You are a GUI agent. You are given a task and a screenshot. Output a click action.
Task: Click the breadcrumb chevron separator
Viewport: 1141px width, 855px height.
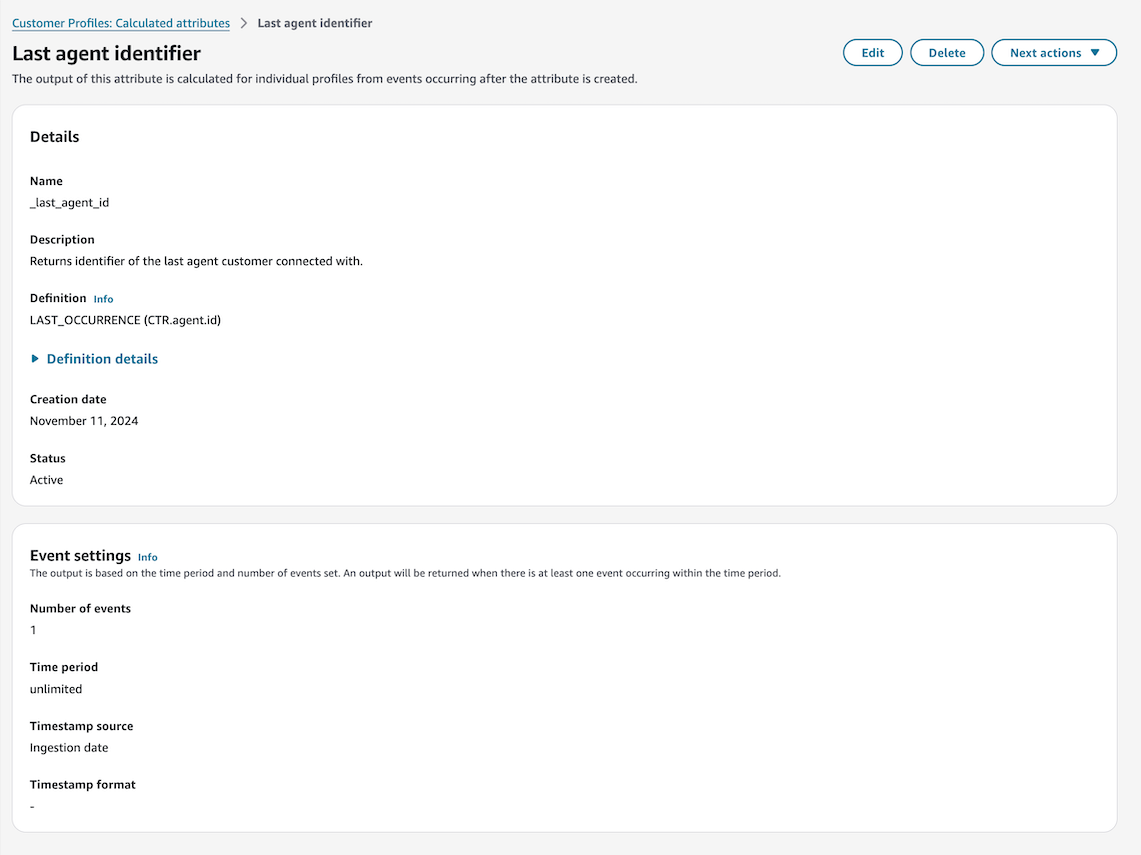(244, 23)
